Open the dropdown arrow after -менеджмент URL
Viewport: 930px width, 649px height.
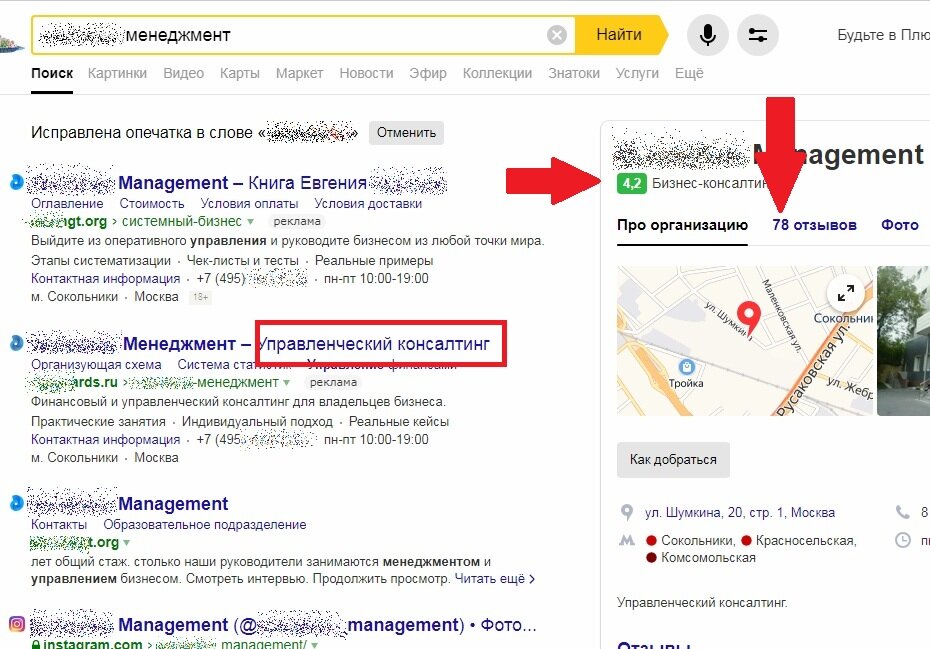click(x=286, y=383)
